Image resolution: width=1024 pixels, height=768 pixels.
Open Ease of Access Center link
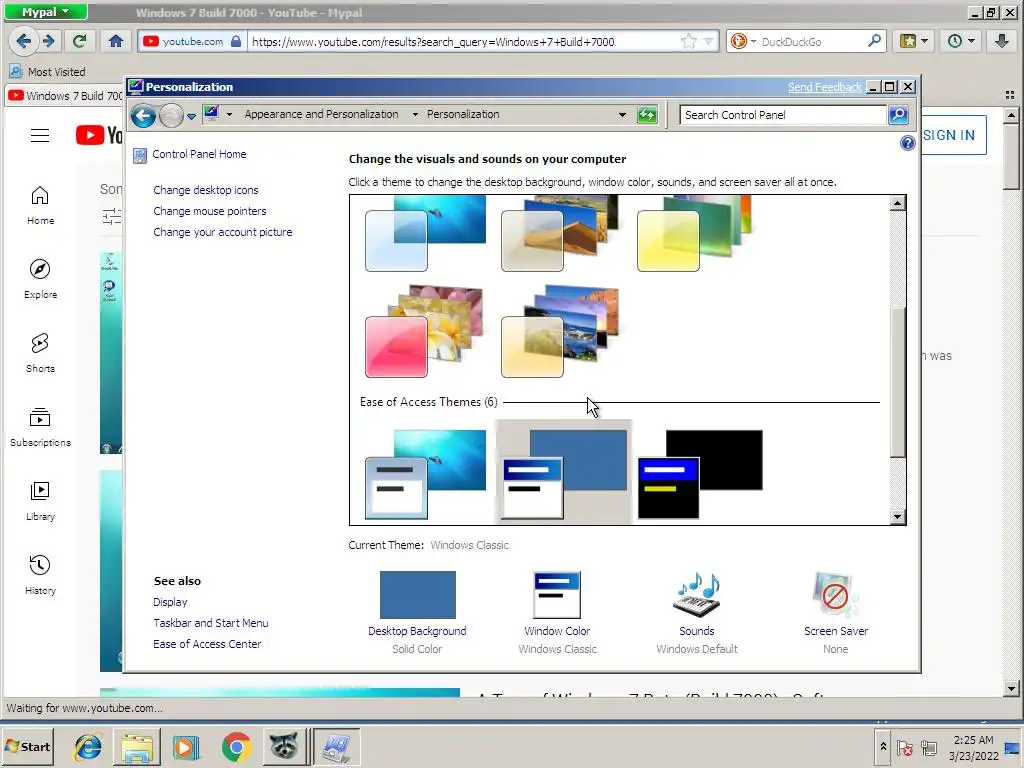207,644
